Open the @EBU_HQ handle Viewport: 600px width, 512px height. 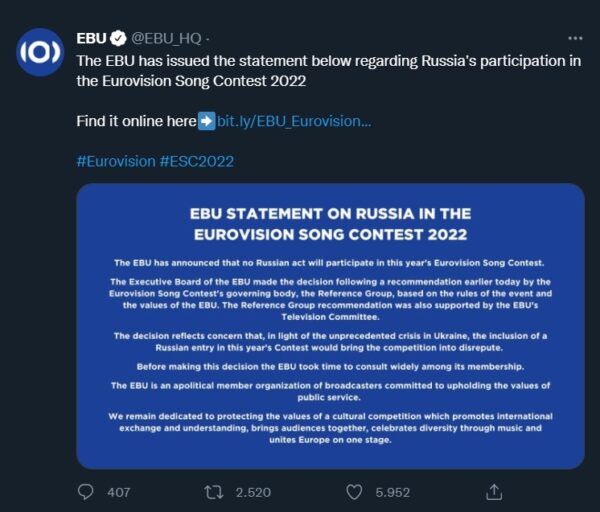[165, 39]
